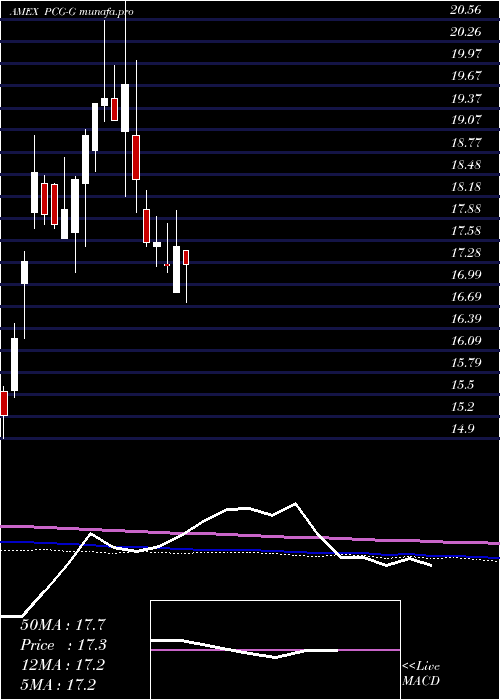Click the 16.99 price axis label
The image size is (500, 700).
pyautogui.click(x=466, y=274)
